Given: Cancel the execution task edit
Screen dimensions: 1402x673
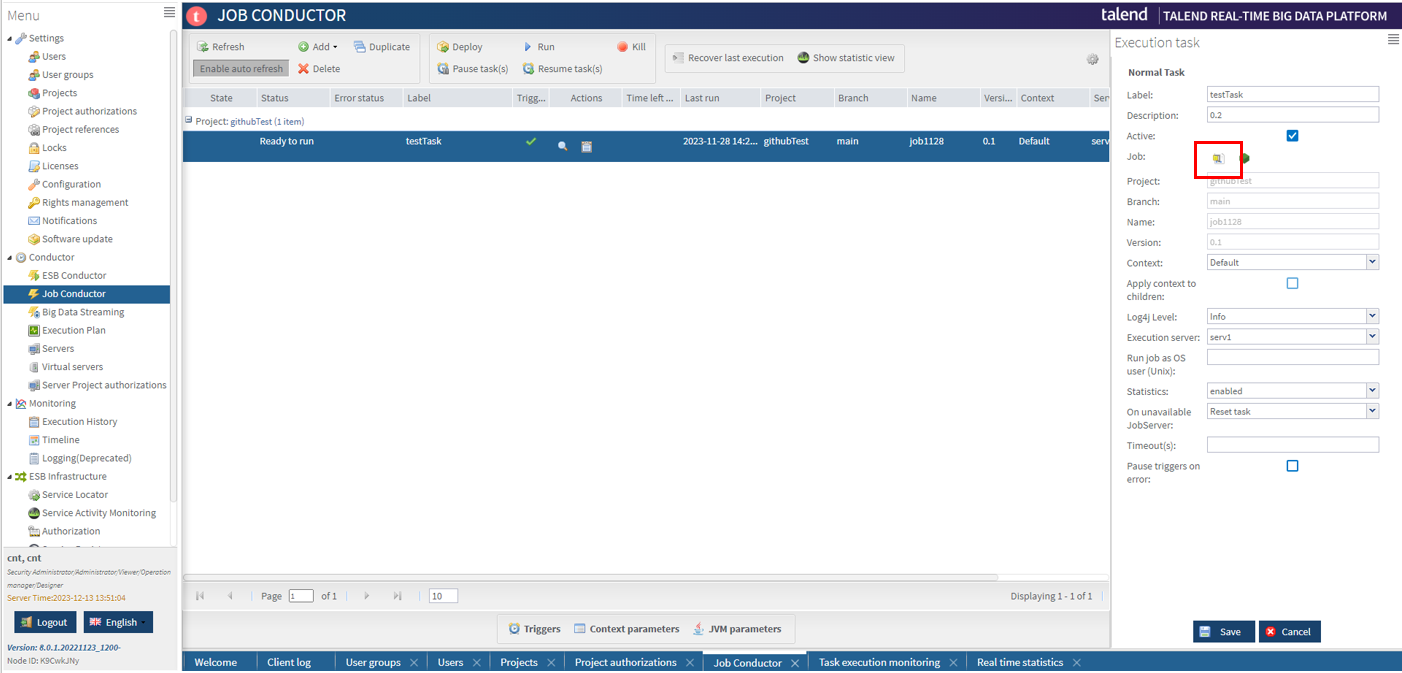Looking at the screenshot, I should [x=1289, y=632].
